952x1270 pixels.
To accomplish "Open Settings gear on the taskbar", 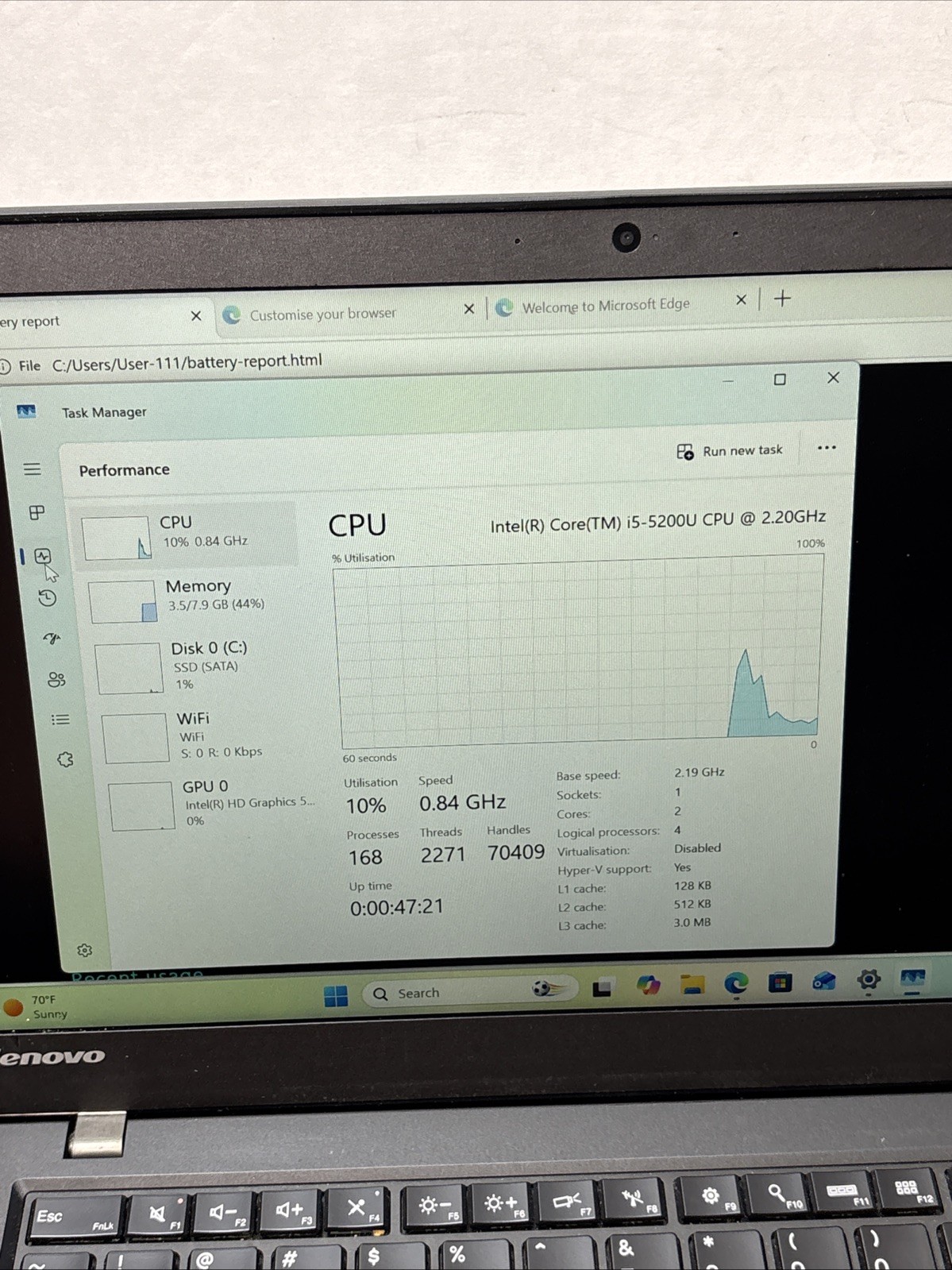I will [x=869, y=979].
